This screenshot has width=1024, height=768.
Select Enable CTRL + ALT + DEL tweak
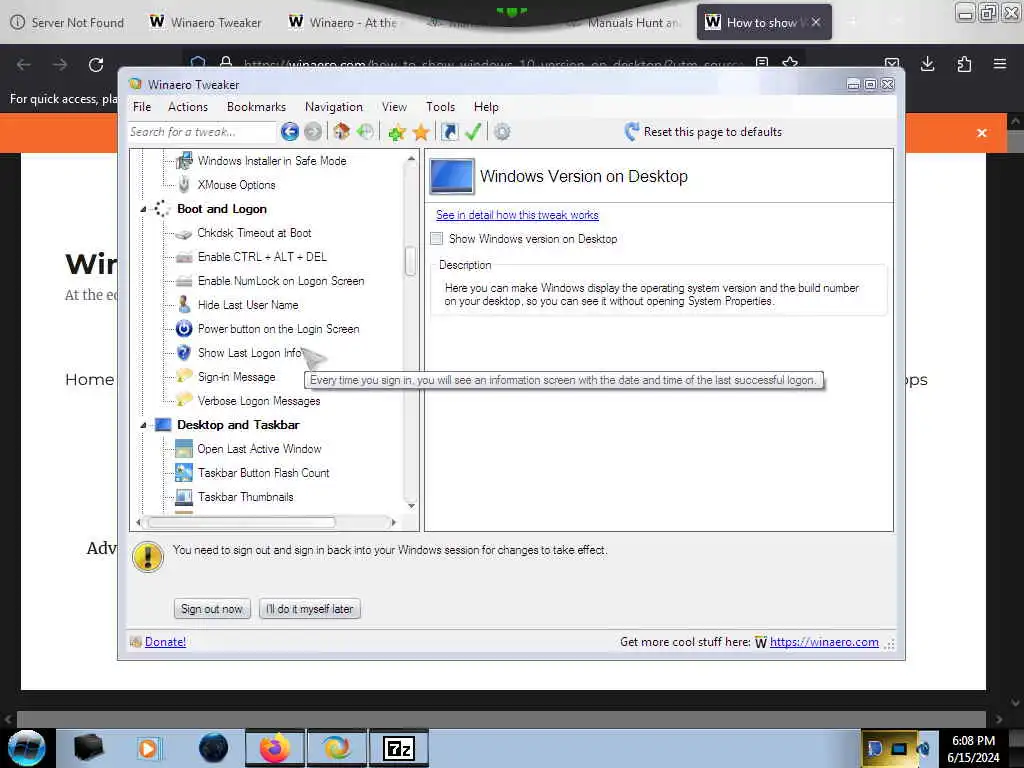(262, 257)
